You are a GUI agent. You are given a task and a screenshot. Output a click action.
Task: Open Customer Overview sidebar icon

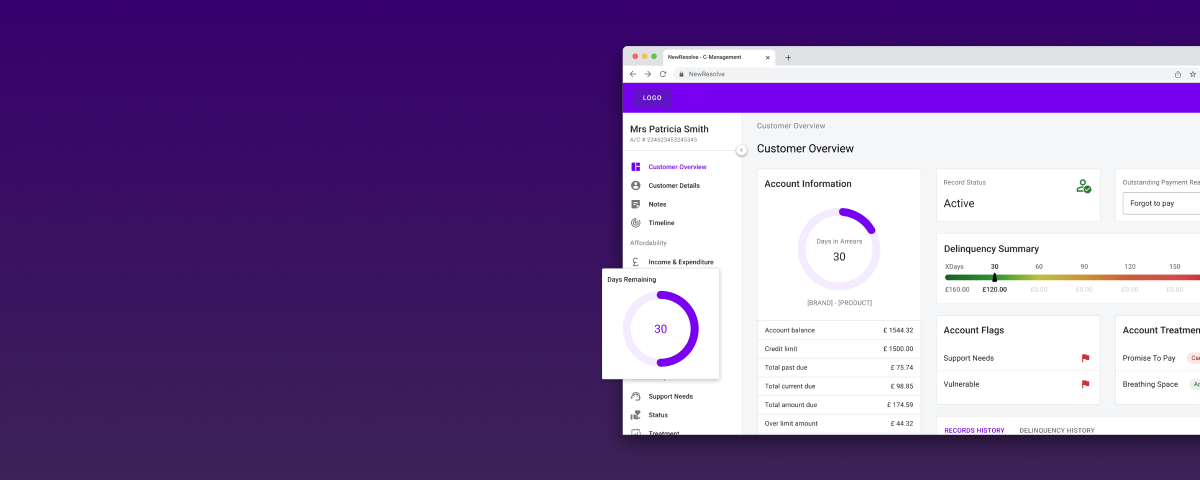636,167
